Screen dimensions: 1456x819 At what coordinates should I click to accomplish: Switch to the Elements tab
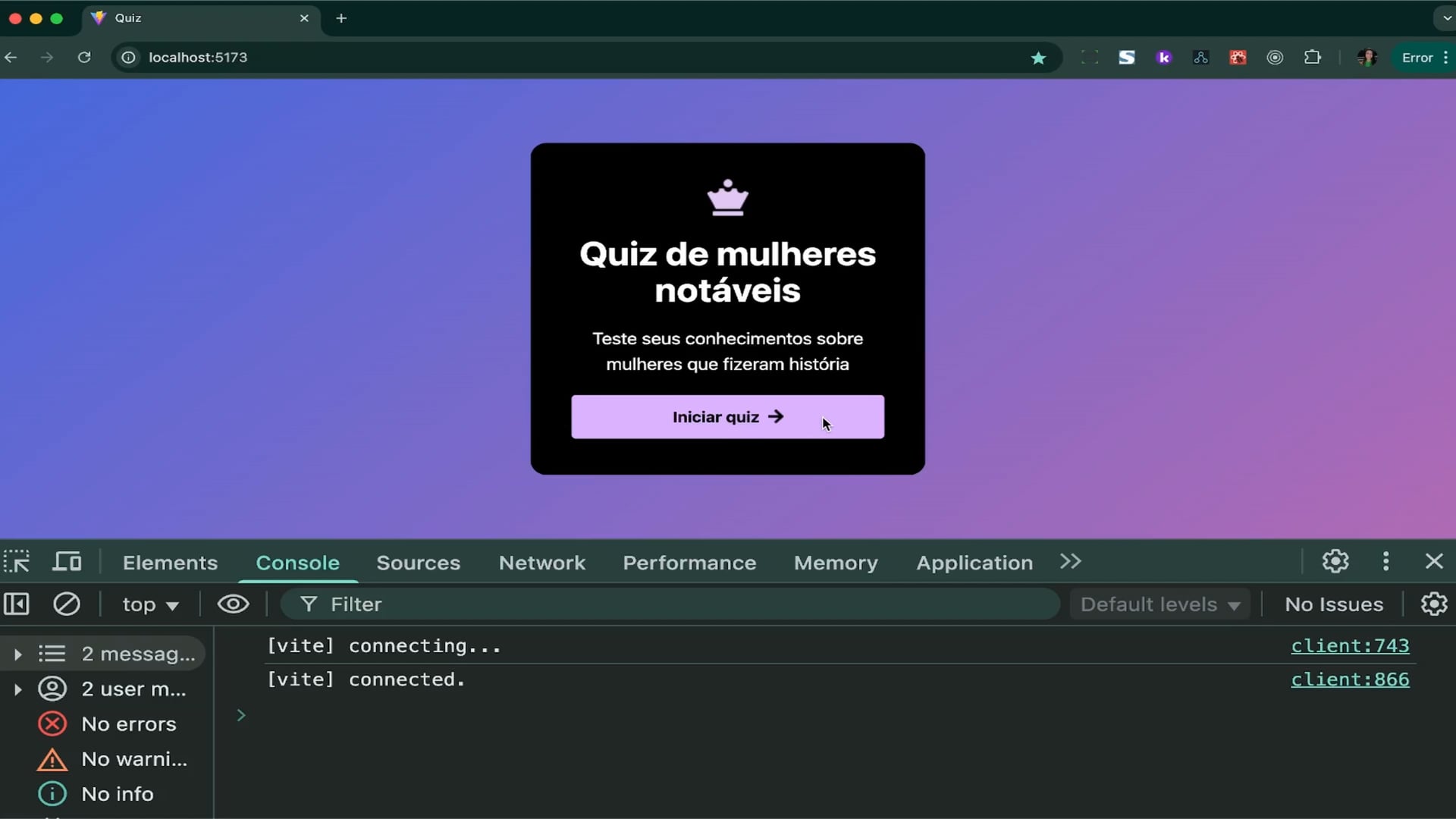click(x=170, y=563)
